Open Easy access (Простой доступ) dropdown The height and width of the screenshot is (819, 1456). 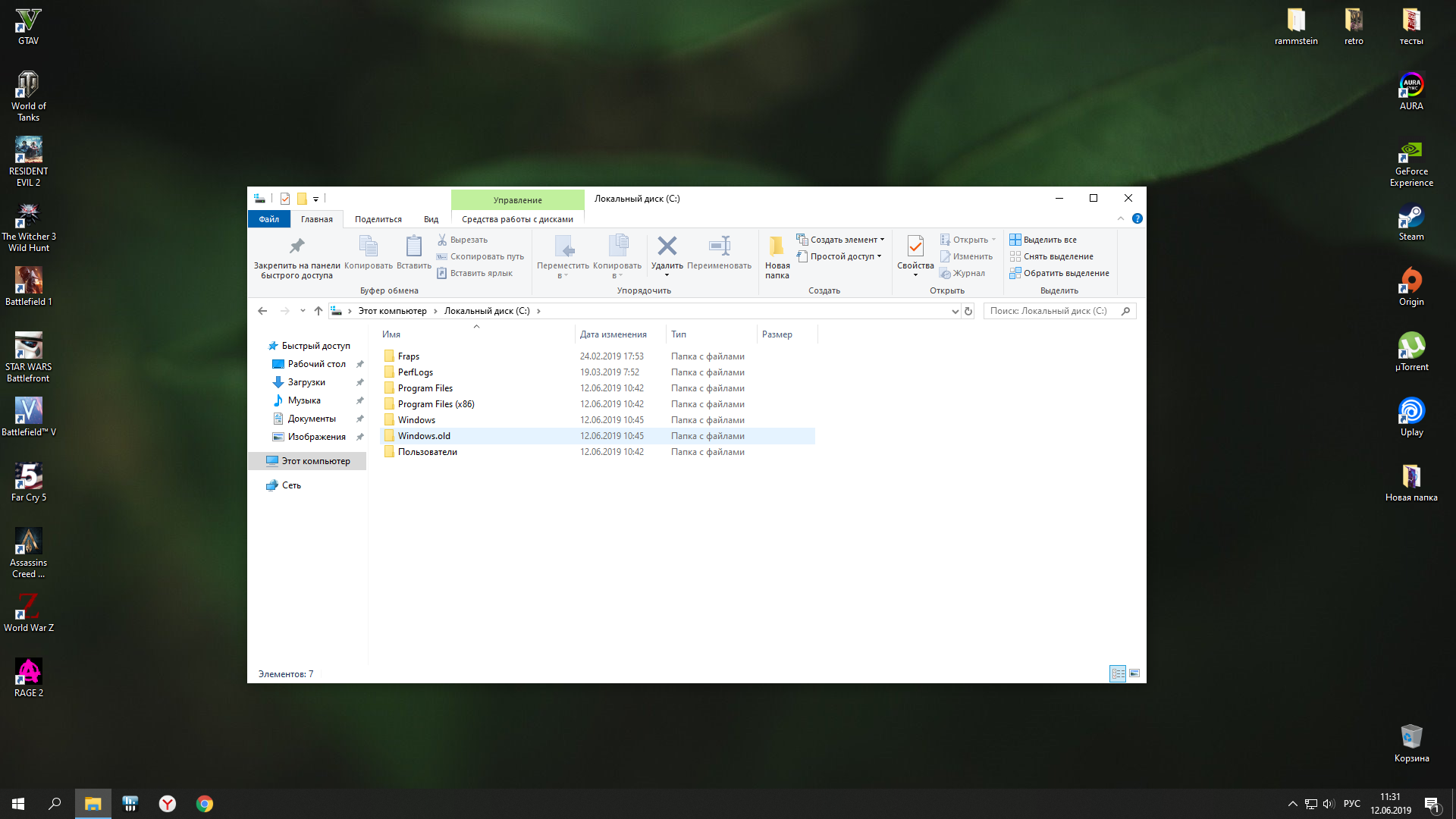842,256
